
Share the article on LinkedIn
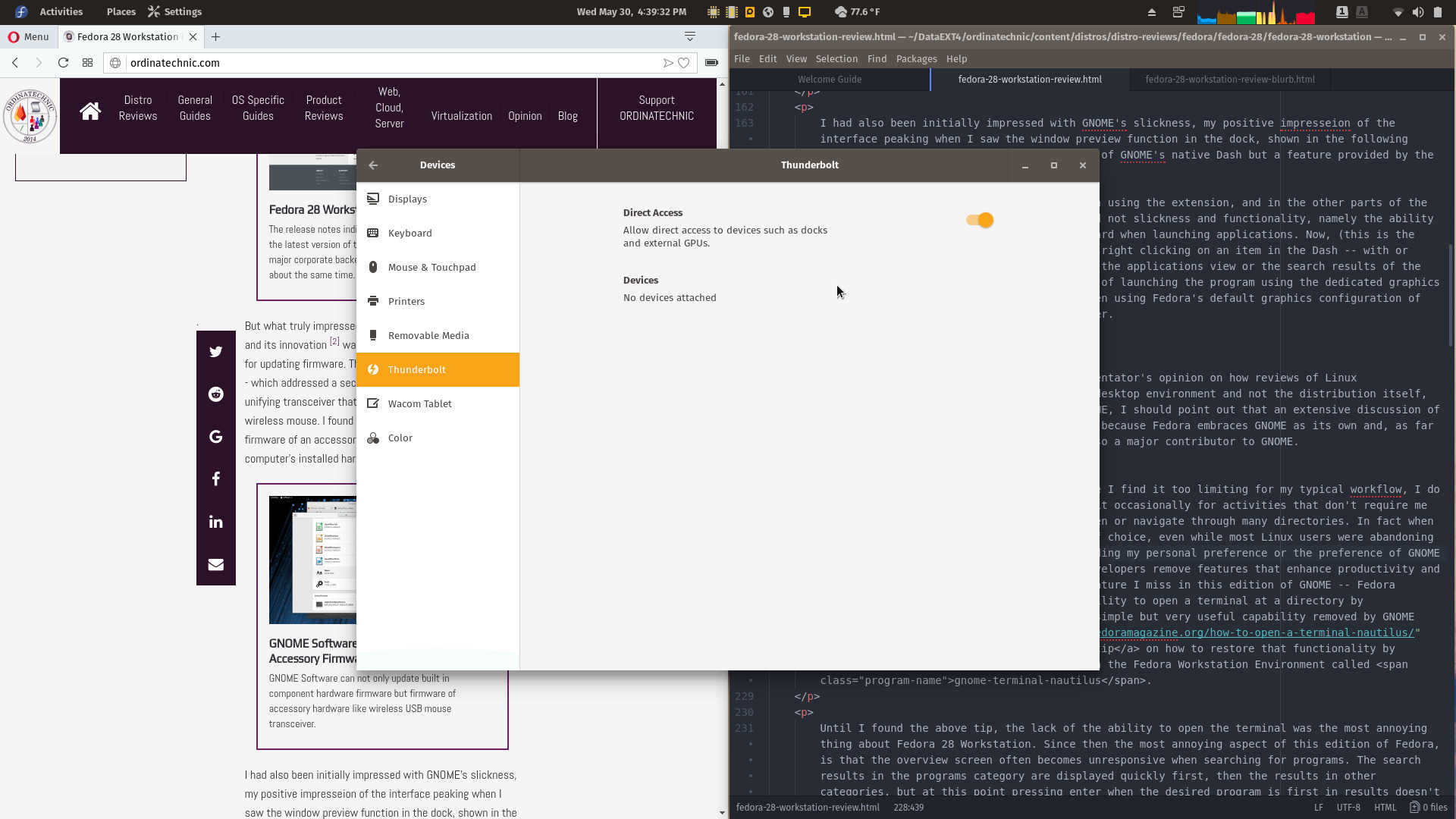pyautogui.click(x=216, y=522)
